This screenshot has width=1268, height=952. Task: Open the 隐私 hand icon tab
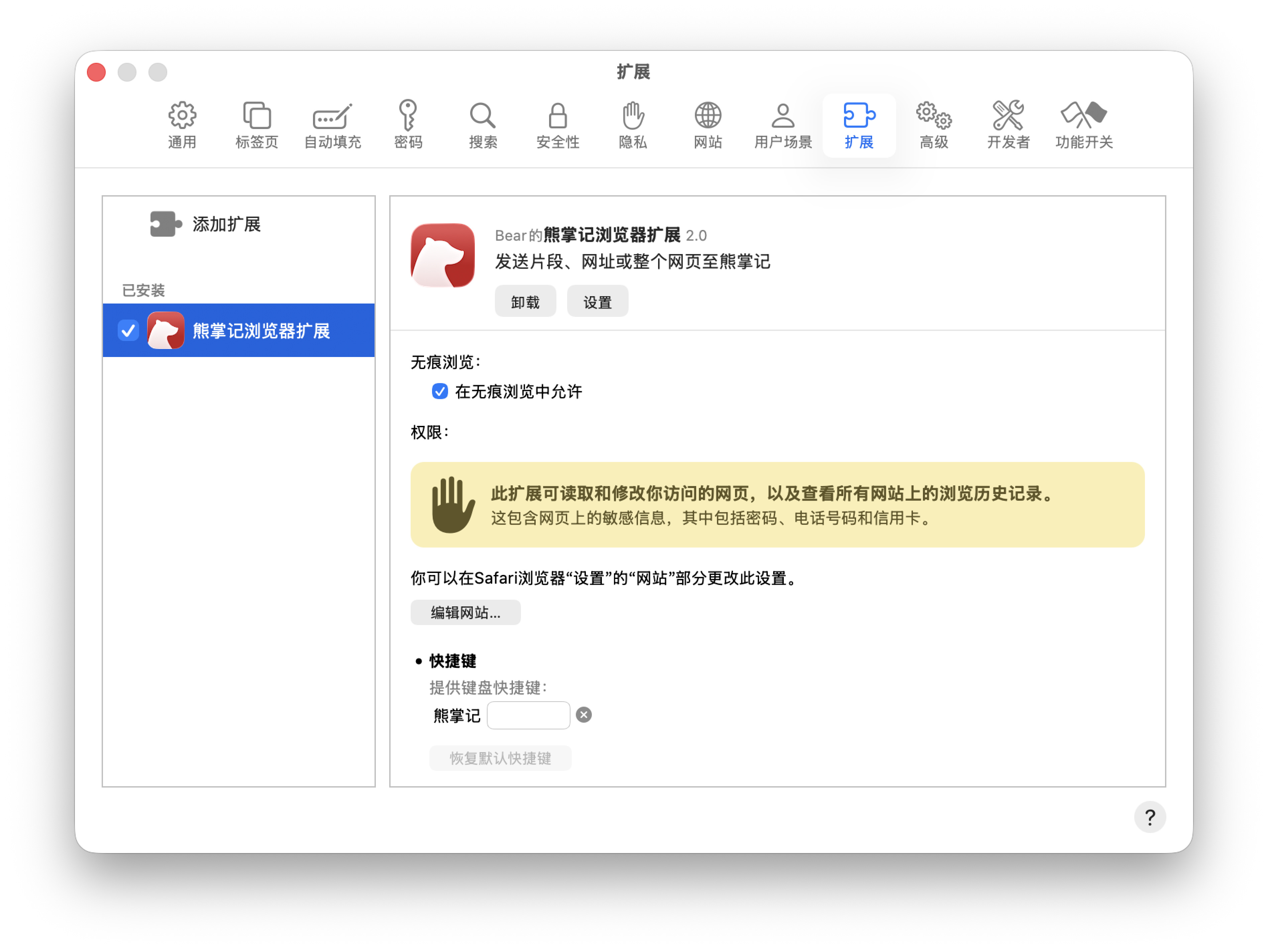[633, 125]
